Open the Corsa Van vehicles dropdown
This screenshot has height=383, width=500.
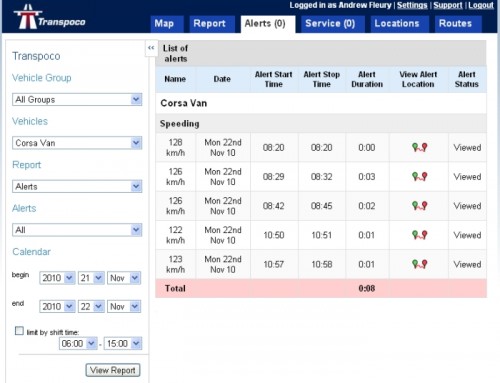77,143
